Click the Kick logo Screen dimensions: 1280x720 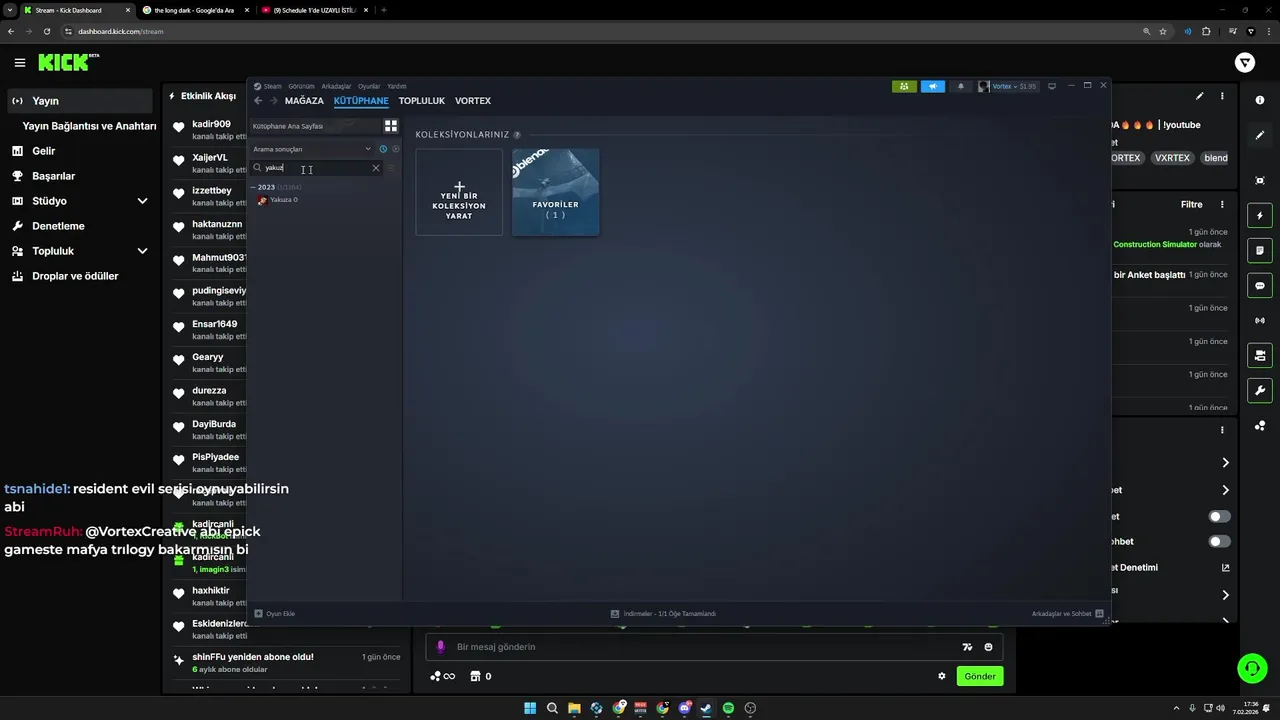[x=68, y=63]
